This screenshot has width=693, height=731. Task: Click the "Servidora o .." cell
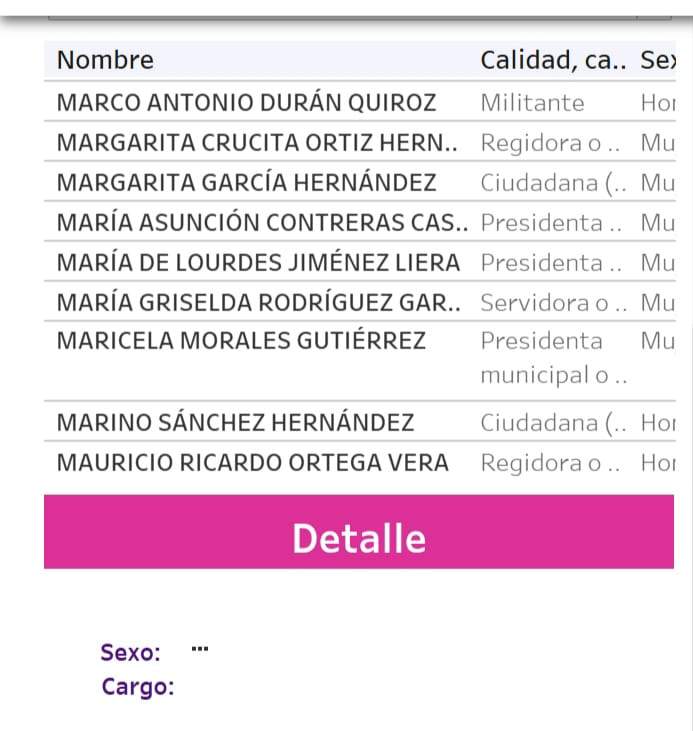[553, 302]
